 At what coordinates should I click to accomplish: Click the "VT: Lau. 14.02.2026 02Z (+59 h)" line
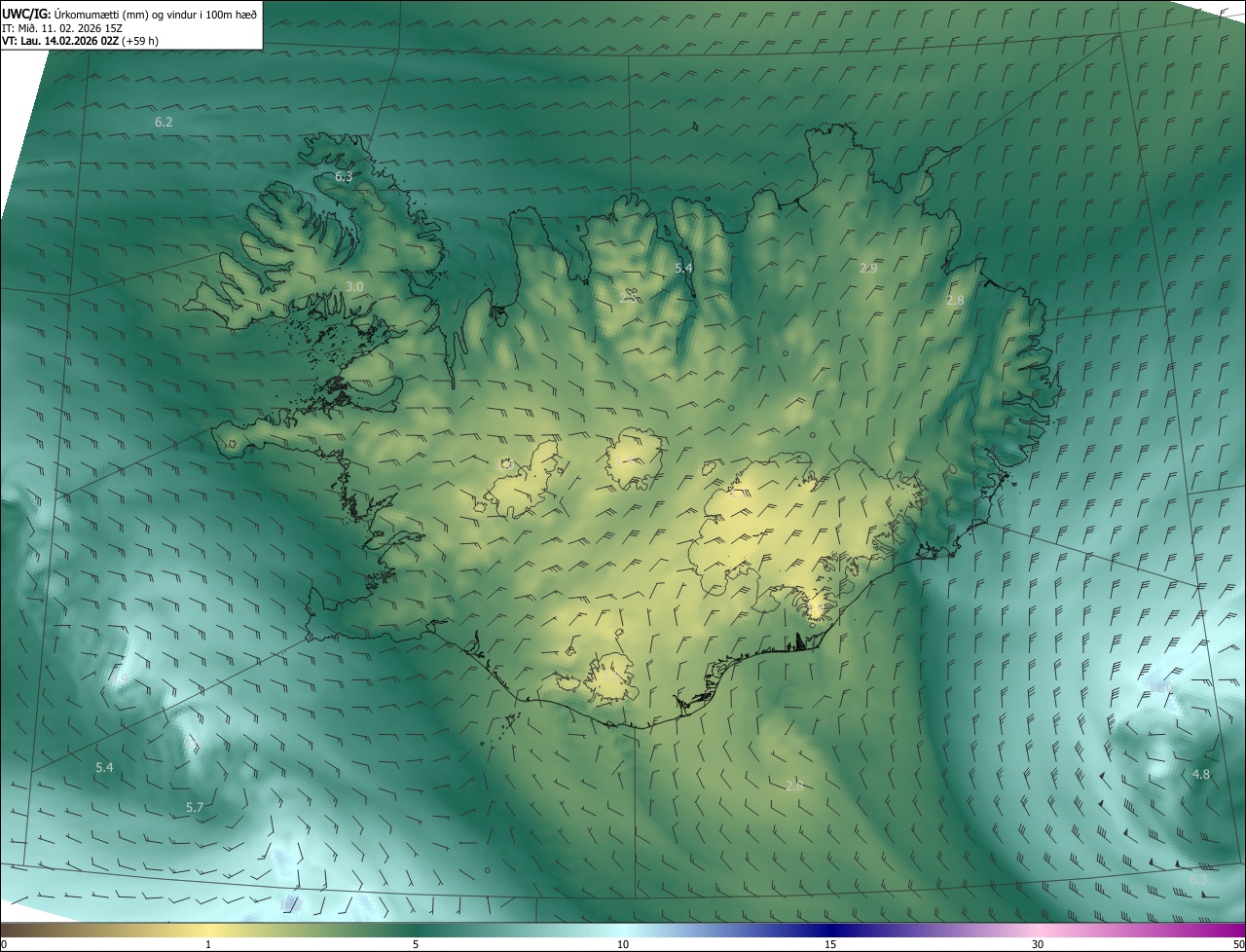coord(81,41)
